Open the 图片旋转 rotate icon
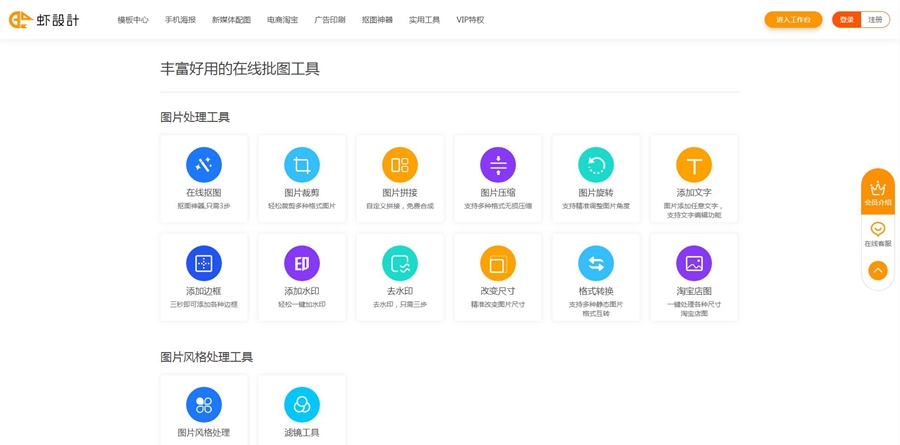This screenshot has width=900, height=445. click(596, 165)
